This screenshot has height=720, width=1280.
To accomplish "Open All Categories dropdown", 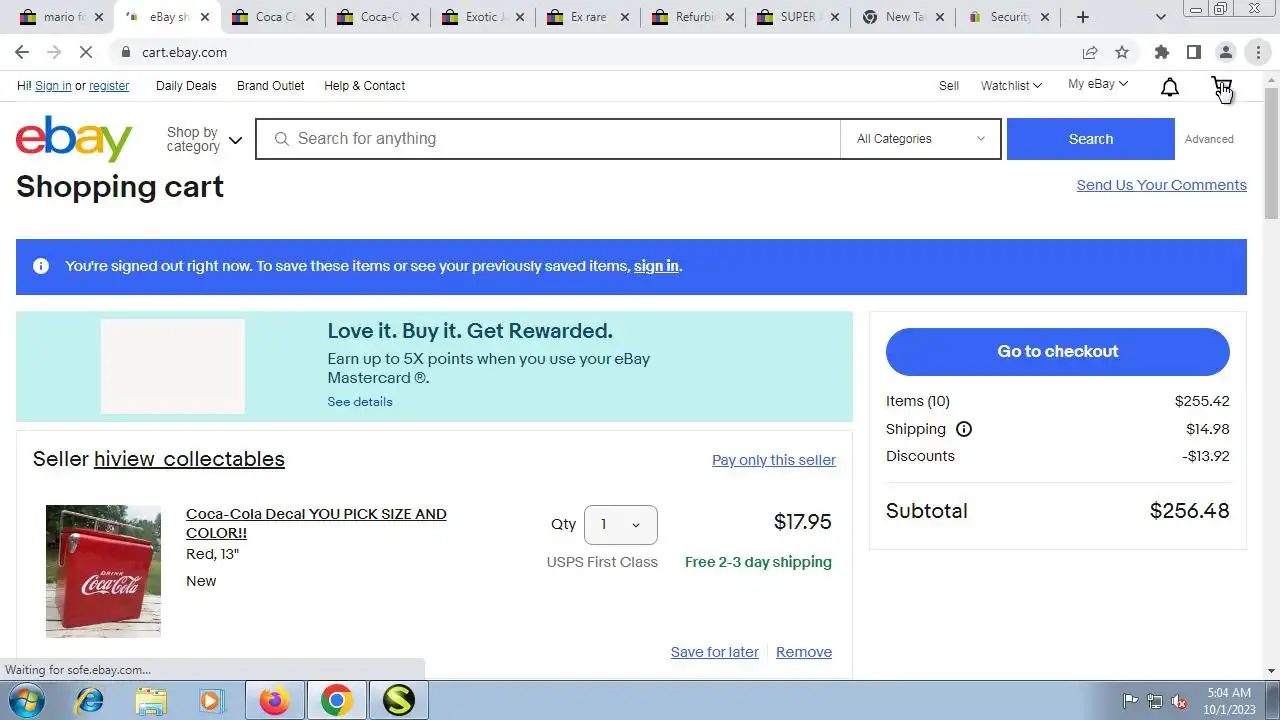I will 920,139.
